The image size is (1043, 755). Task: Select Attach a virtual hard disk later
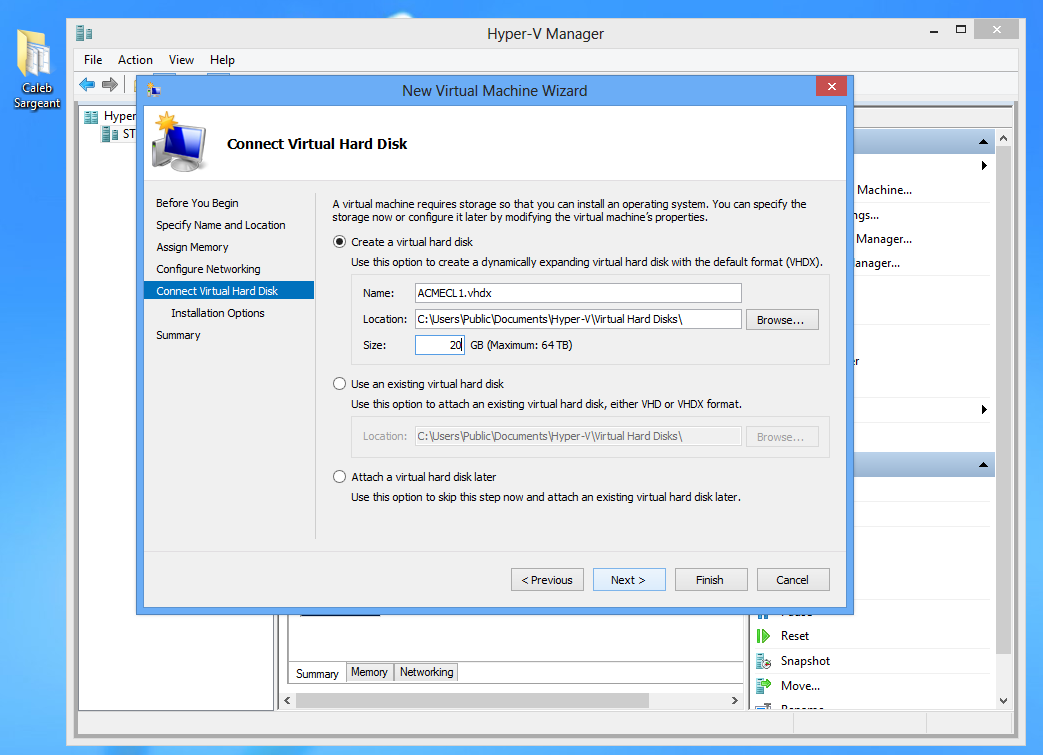(339, 477)
